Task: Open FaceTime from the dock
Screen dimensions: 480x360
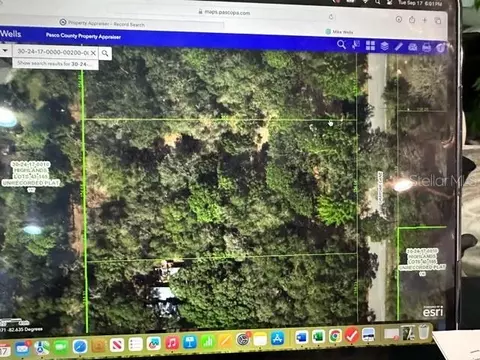Action: (x=61, y=347)
